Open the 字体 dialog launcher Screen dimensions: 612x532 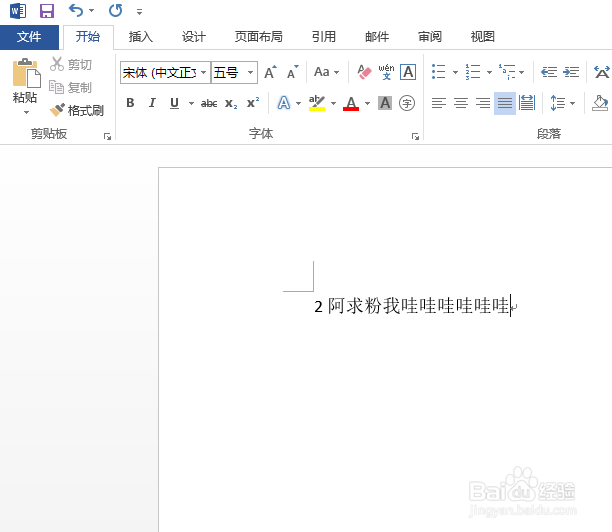(415, 136)
